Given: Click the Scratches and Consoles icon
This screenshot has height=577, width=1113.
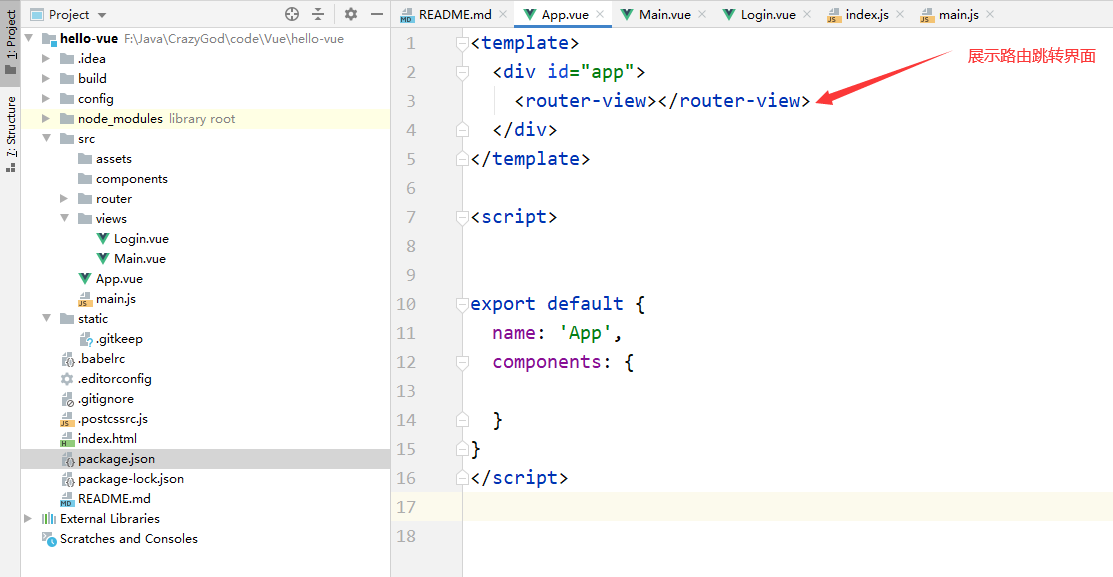Looking at the screenshot, I should click(x=49, y=539).
